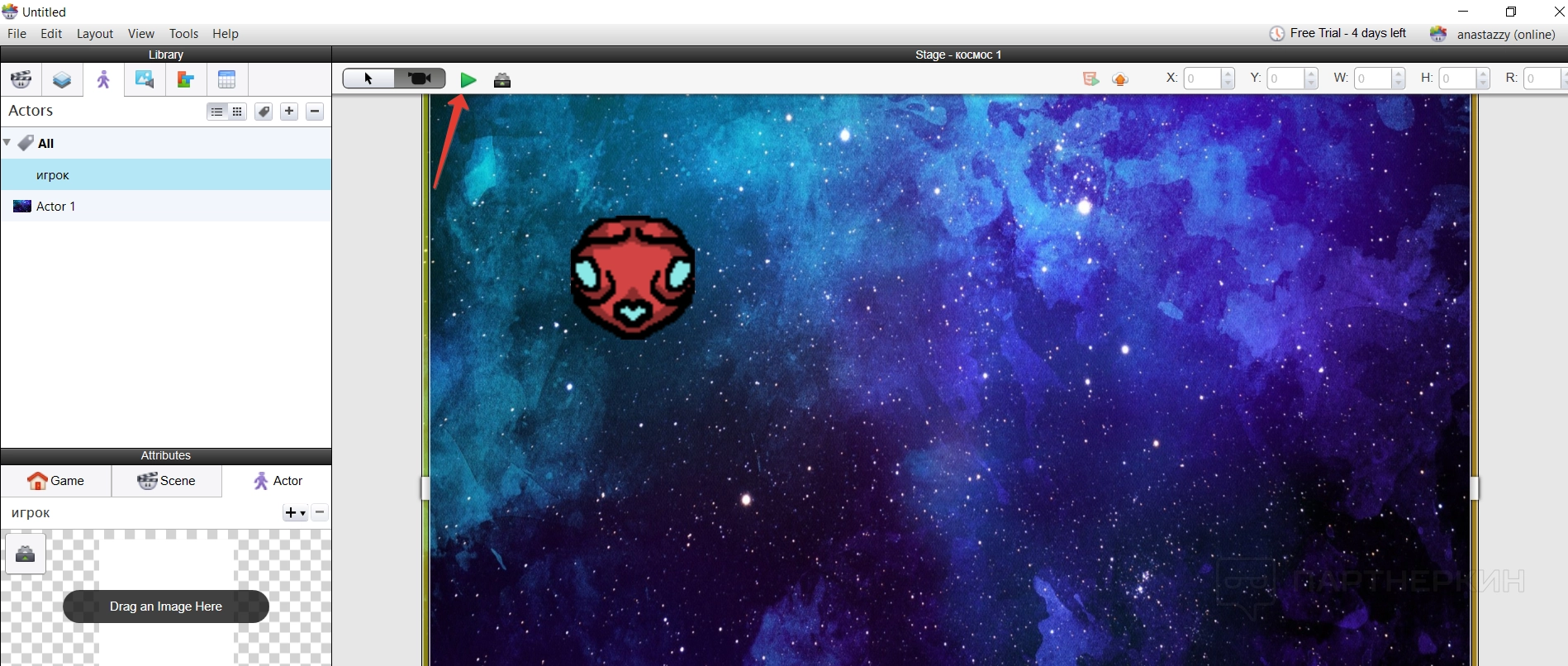This screenshot has height=666, width=1568.
Task: Focus the X position field
Action: click(x=1202, y=78)
